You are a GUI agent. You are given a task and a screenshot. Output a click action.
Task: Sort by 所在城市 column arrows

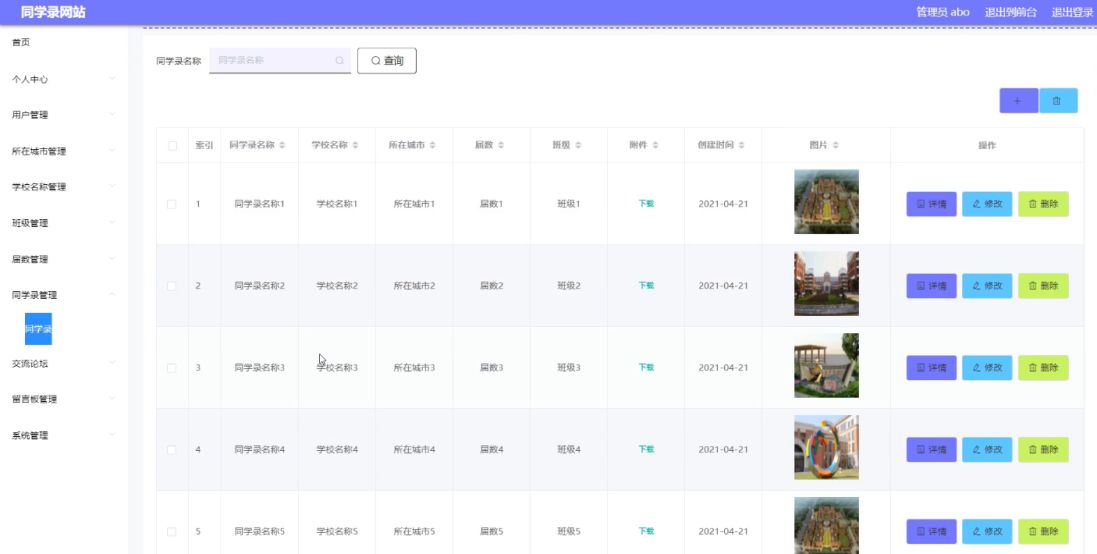point(432,145)
